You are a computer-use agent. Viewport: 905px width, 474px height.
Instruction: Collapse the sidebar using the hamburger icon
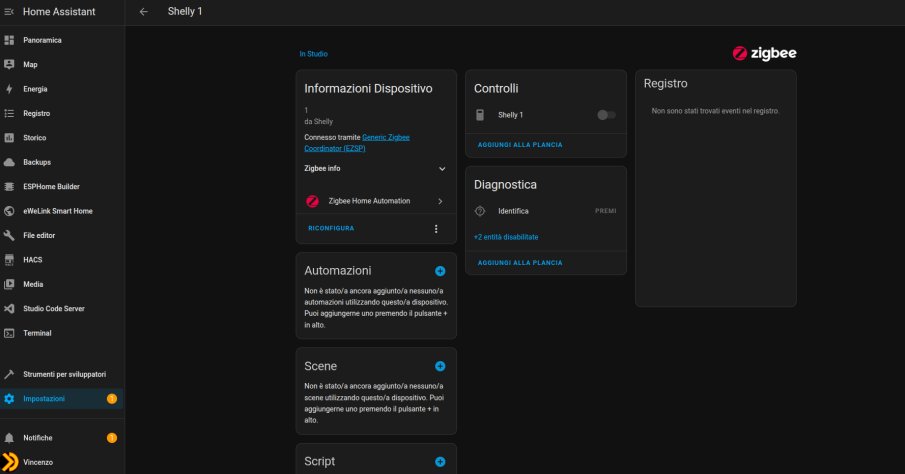9,12
